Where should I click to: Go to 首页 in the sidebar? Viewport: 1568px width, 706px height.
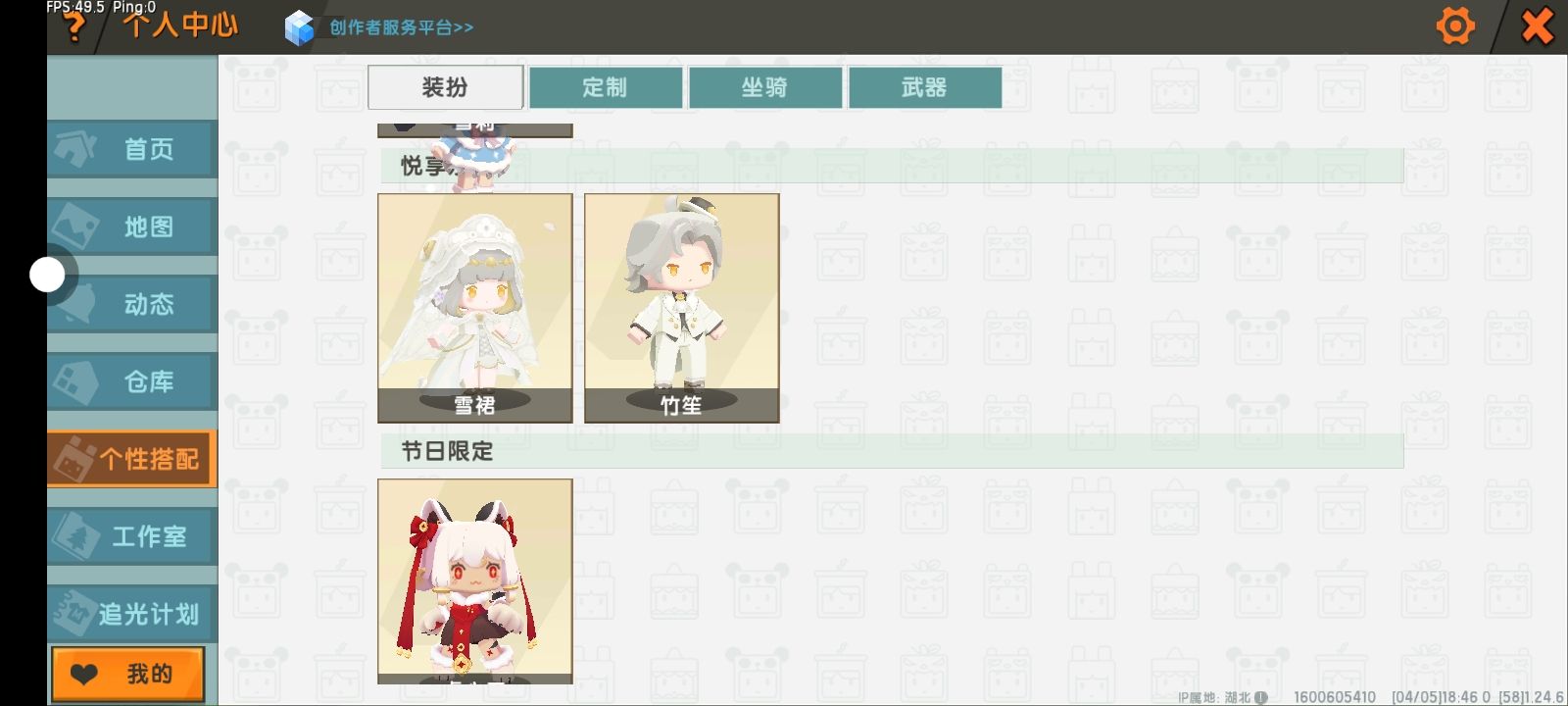pyautogui.click(x=131, y=149)
